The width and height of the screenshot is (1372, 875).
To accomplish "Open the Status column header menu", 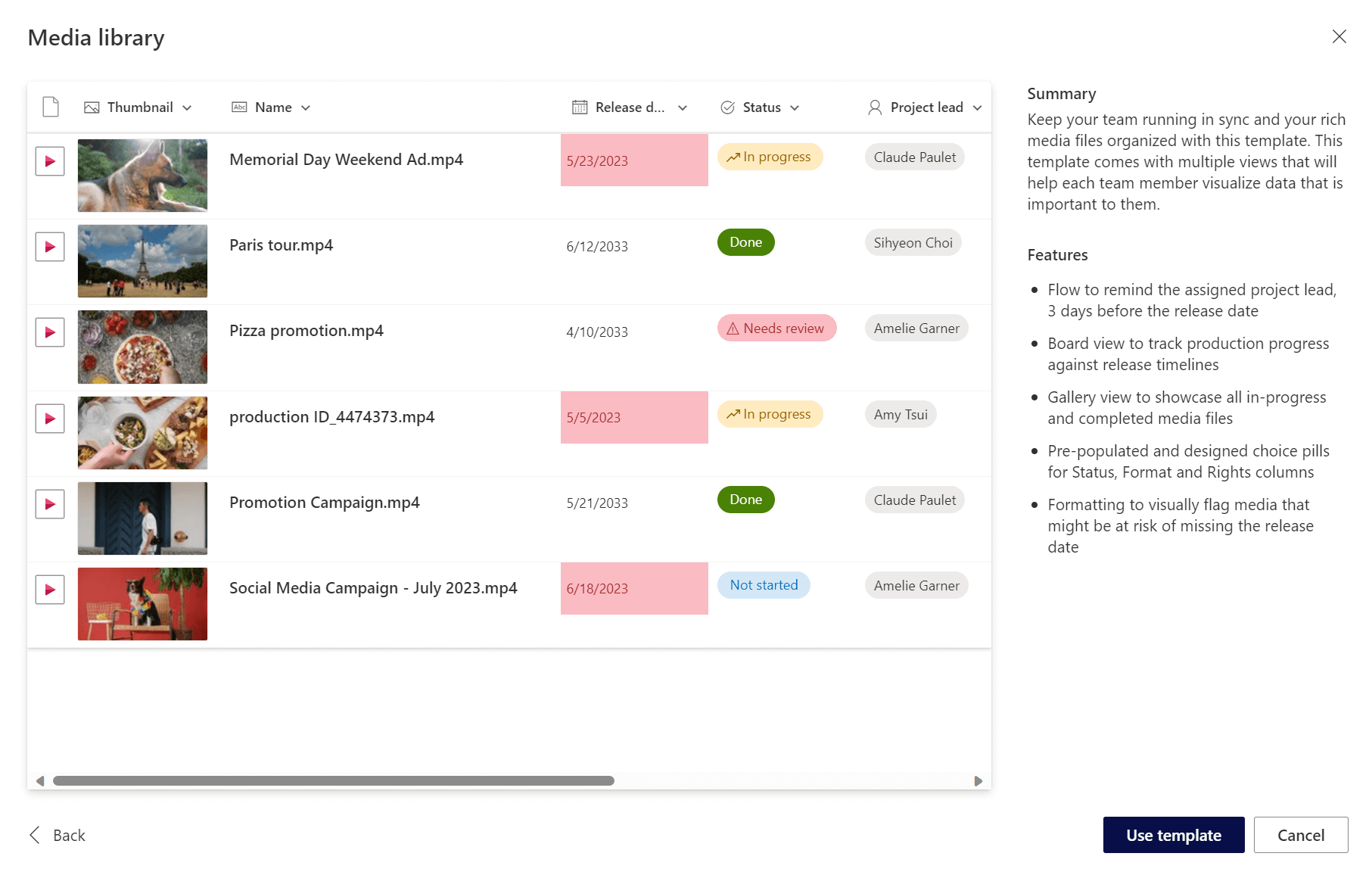I will coord(795,107).
